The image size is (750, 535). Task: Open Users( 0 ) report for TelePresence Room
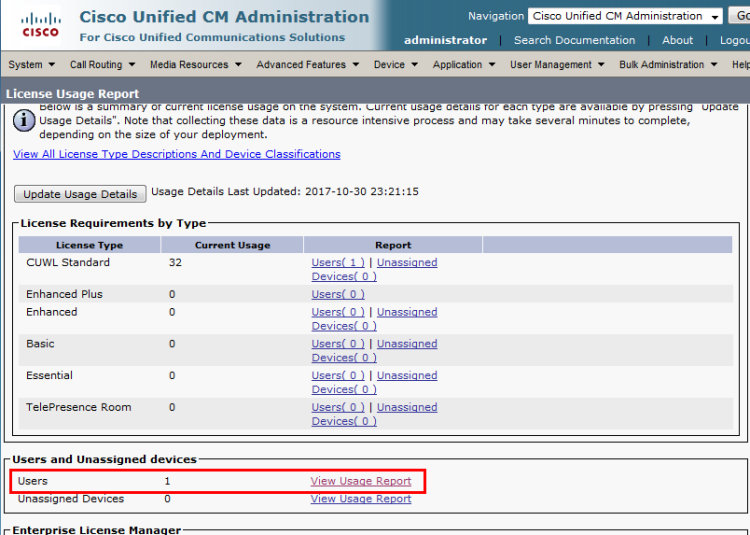coord(338,407)
